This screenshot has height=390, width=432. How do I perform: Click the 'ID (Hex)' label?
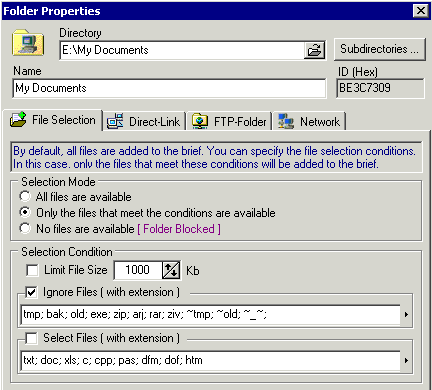(x=358, y=72)
